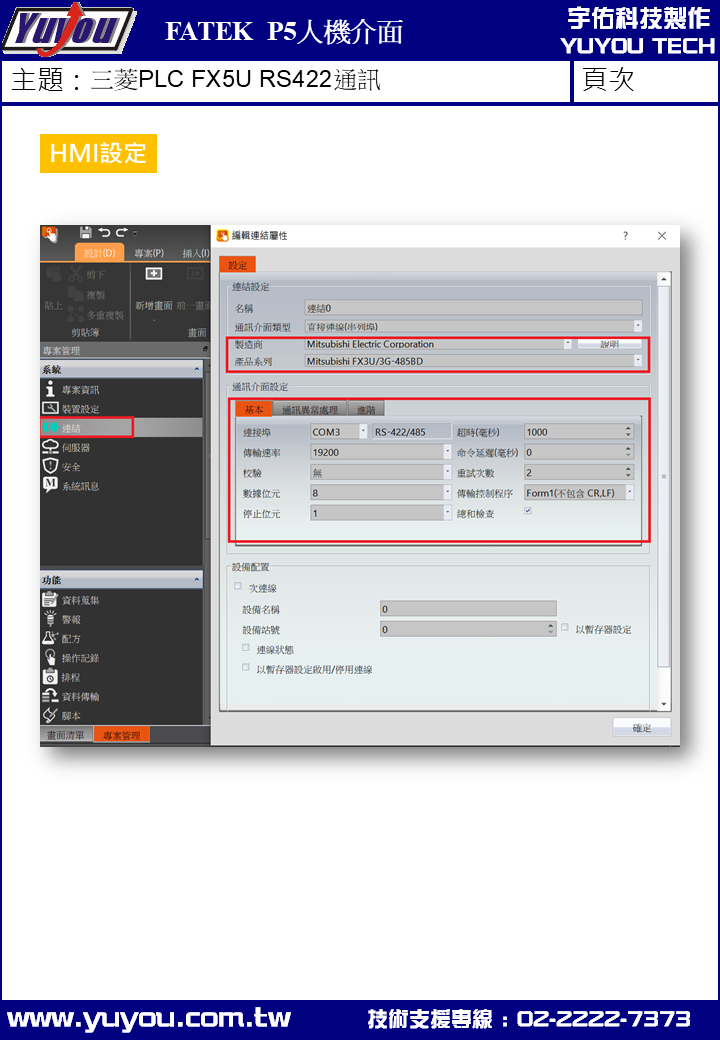Open 裝置設定 wrench-screen icon
The image size is (720, 1040).
coord(50,409)
